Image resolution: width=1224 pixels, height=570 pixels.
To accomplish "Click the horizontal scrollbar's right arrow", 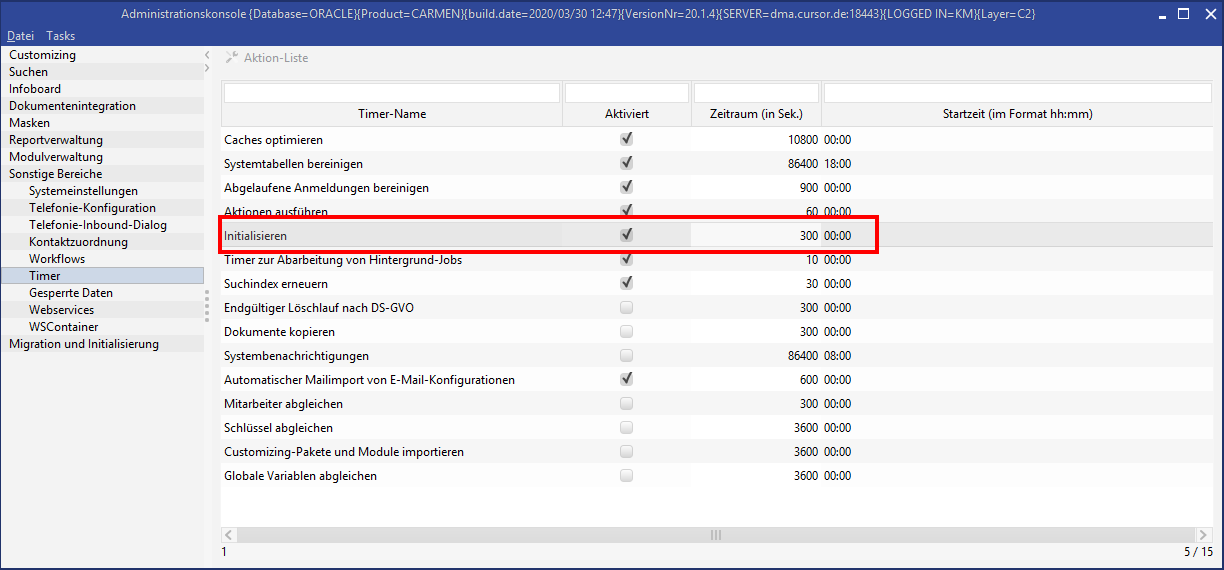I will (1208, 535).
